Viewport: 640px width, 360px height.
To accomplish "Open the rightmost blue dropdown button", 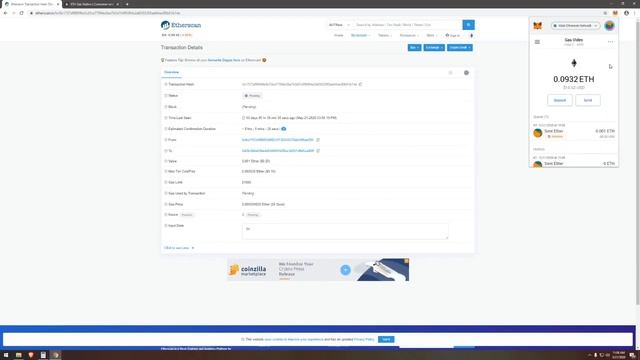I will pyautogui.click(x=460, y=48).
